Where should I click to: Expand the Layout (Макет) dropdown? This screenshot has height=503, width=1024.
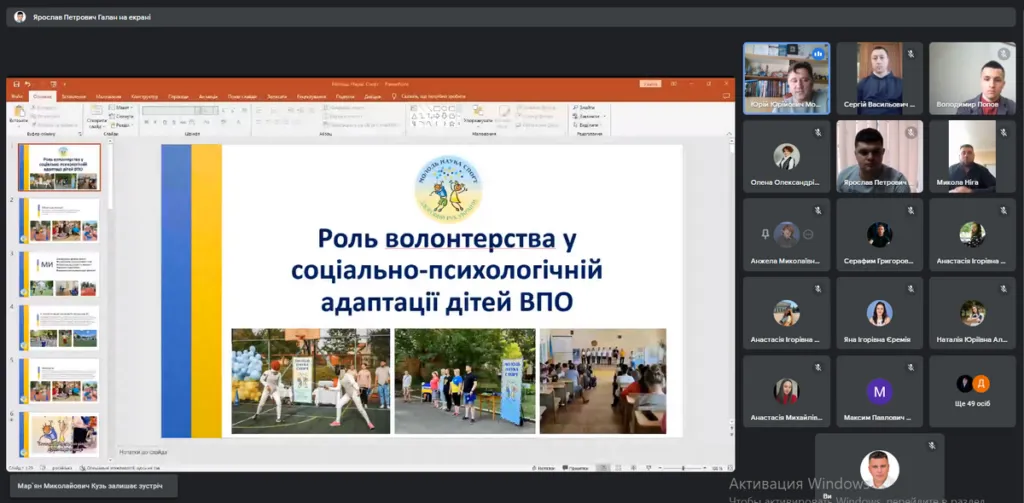122,107
